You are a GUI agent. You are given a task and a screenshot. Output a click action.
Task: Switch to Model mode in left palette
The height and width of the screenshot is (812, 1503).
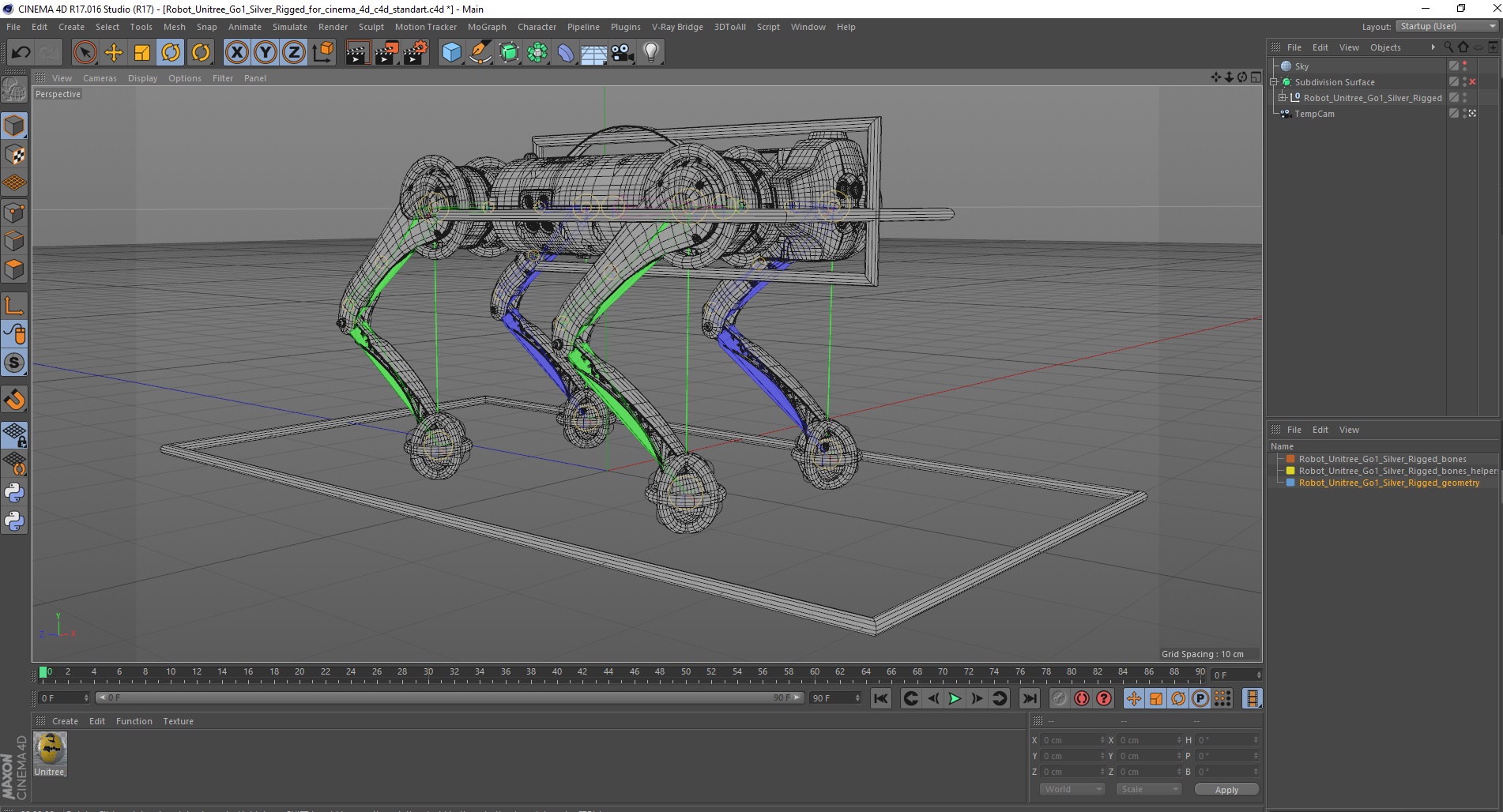(x=14, y=126)
